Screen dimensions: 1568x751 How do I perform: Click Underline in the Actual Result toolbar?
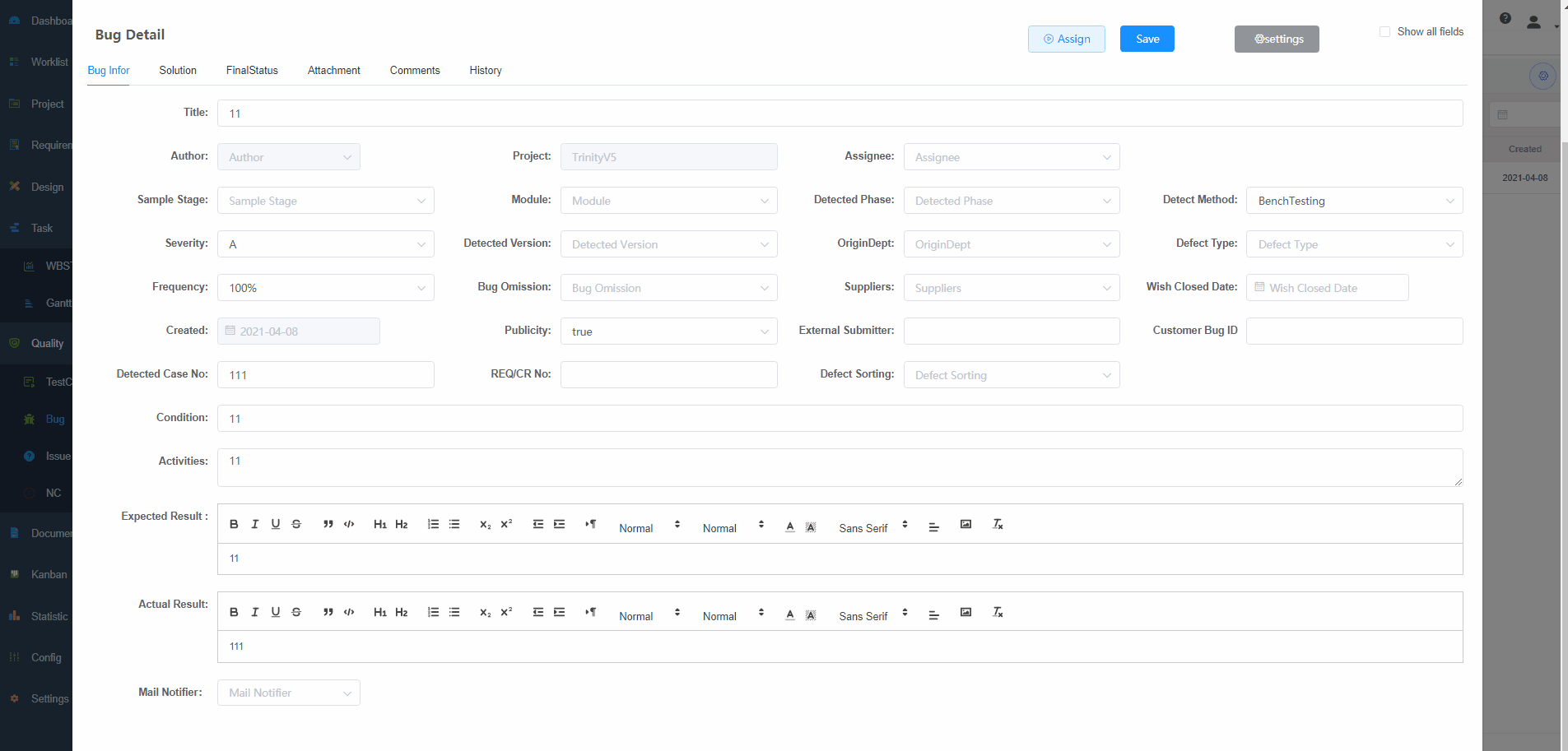[276, 612]
